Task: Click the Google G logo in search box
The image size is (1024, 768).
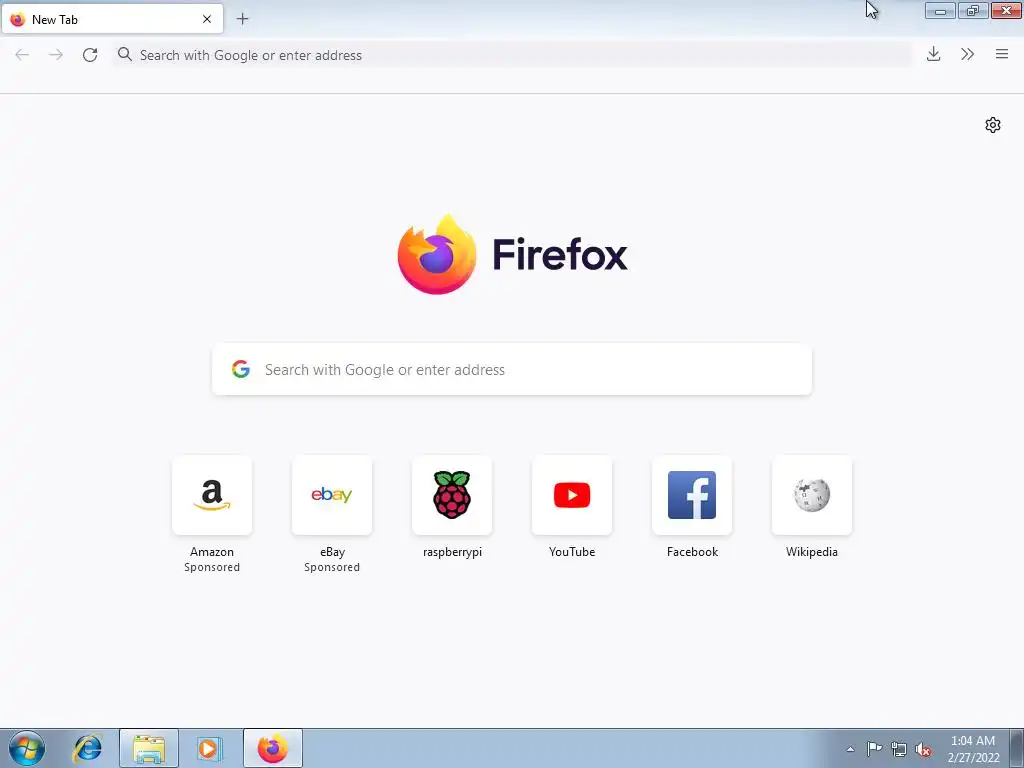Action: [240, 369]
